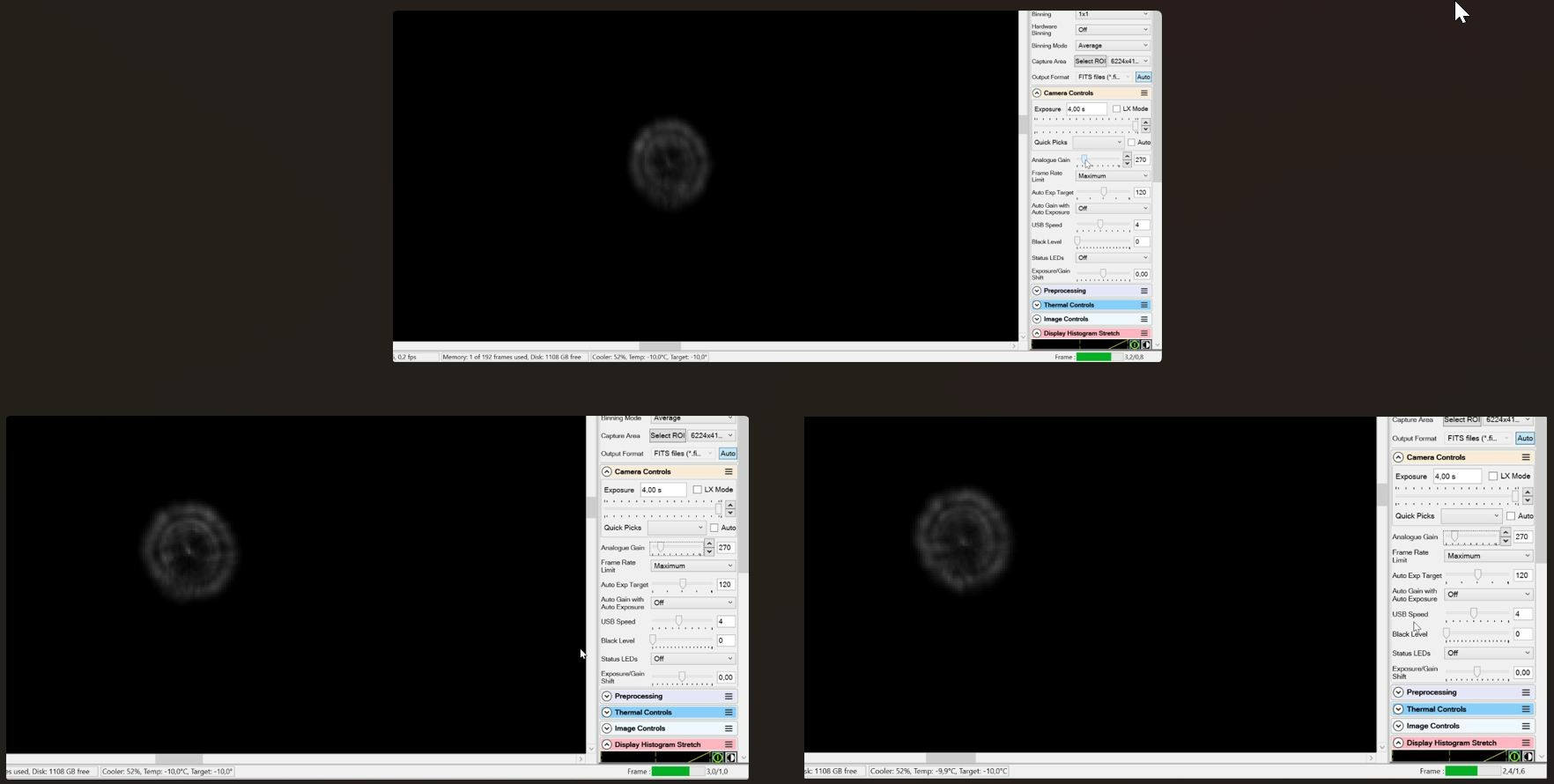The width and height of the screenshot is (1554, 784).
Task: Click Output Format Auto button in top window
Action: pos(1143,78)
